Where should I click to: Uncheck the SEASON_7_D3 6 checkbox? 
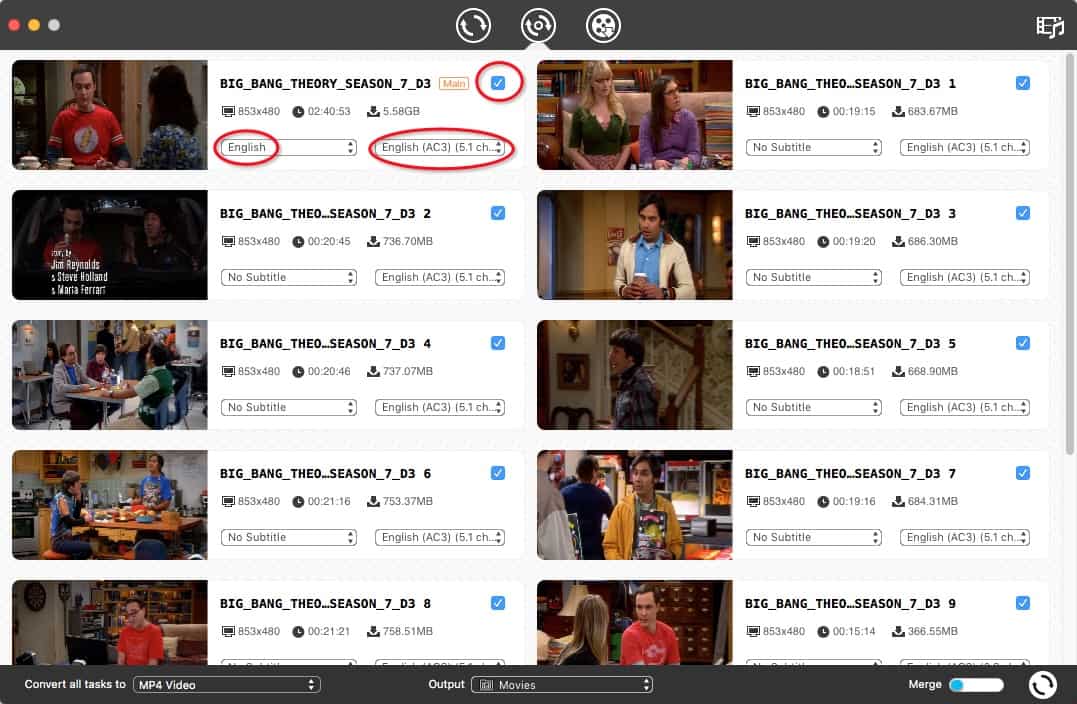pos(498,473)
